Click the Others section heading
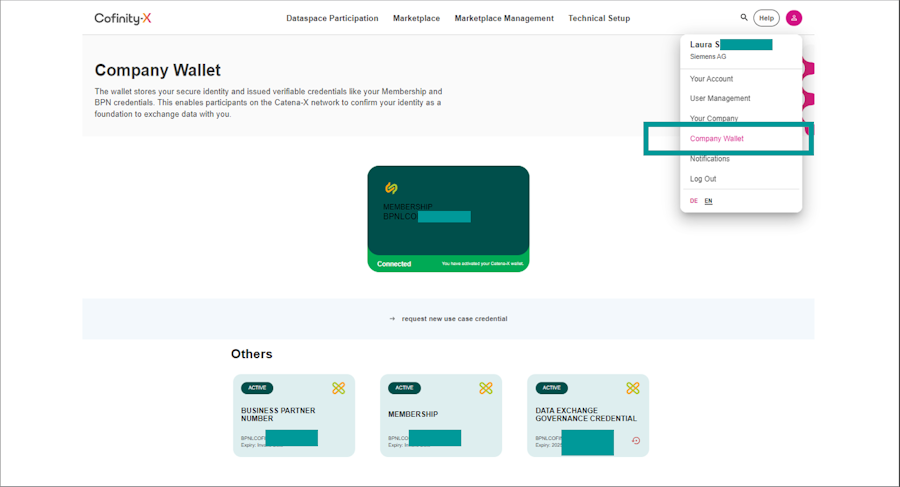The height and width of the screenshot is (487, 900). pyautogui.click(x=251, y=354)
